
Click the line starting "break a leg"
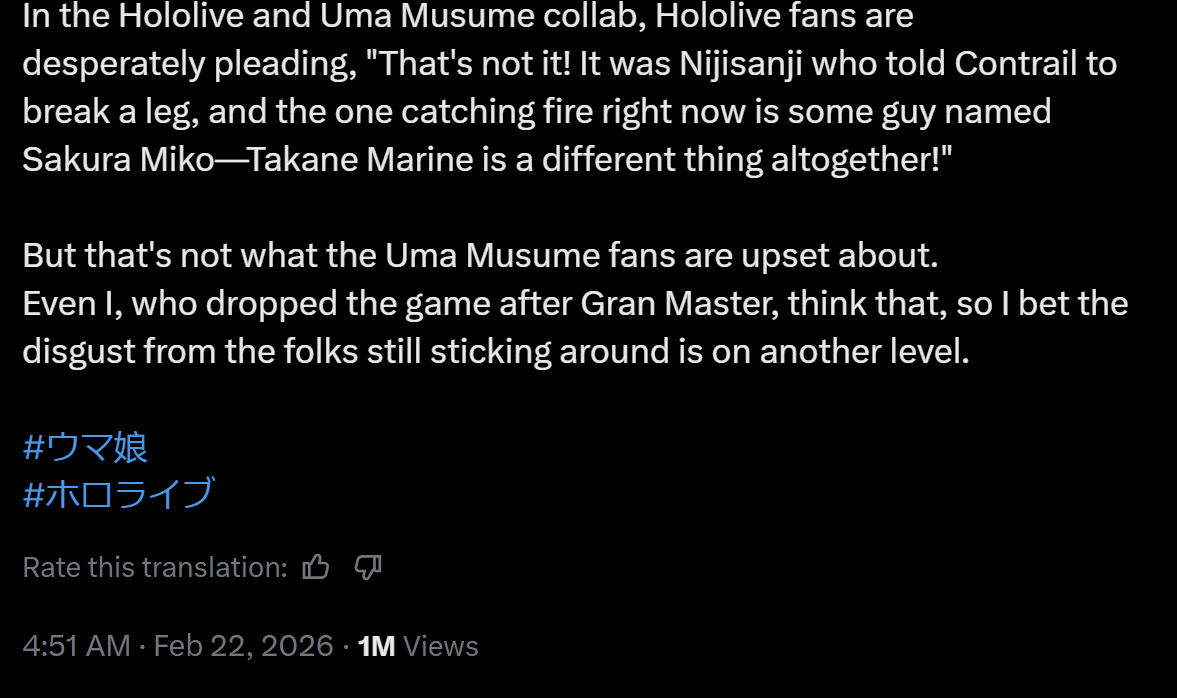[x=536, y=112]
